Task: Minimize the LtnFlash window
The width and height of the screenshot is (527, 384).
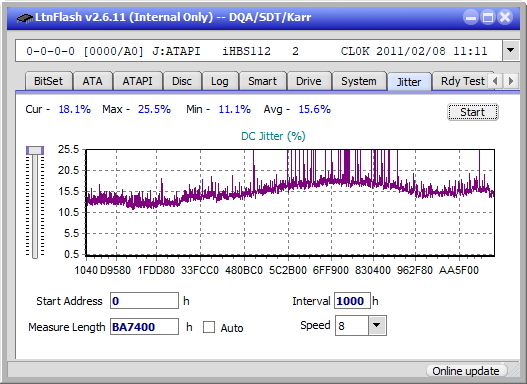Action: [x=471, y=17]
